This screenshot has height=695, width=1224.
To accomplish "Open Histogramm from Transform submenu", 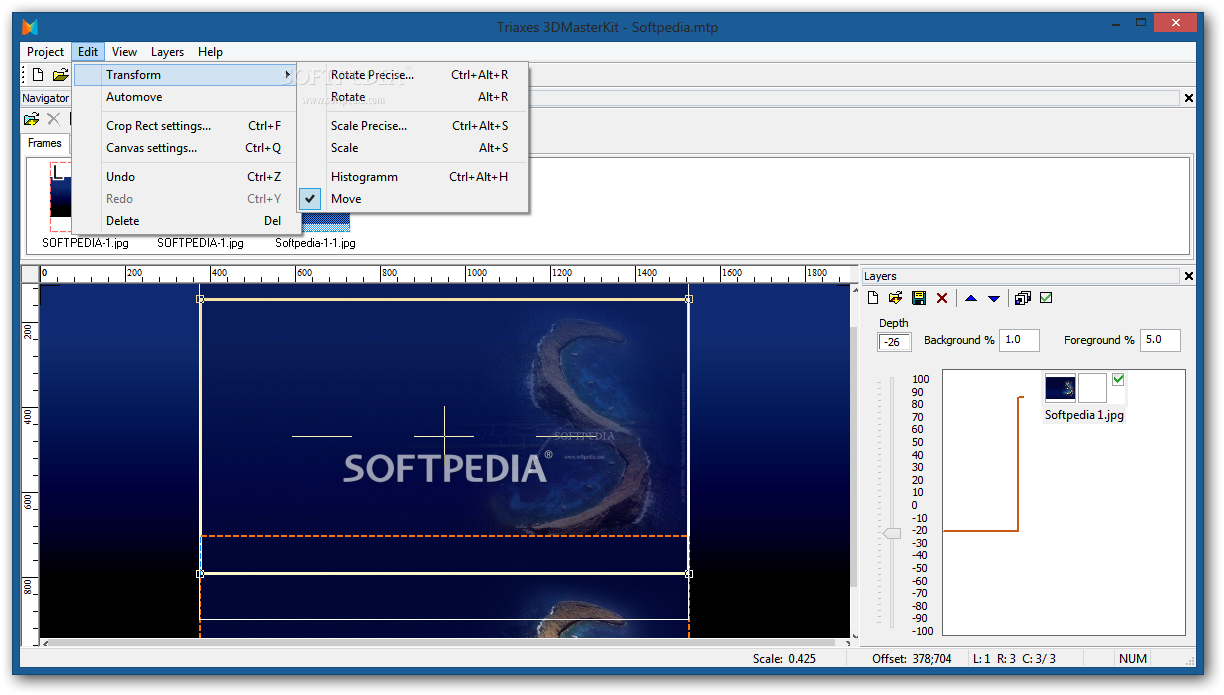I will click(413, 177).
